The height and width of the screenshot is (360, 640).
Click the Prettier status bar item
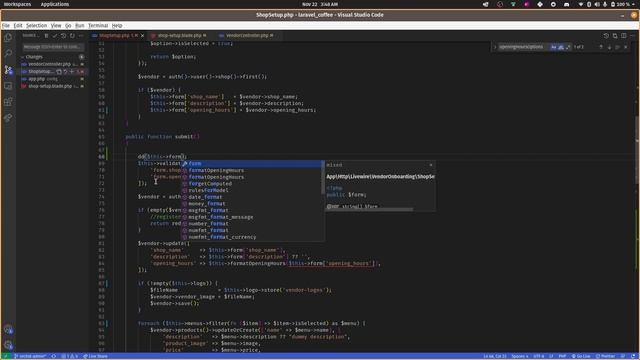[606, 356]
